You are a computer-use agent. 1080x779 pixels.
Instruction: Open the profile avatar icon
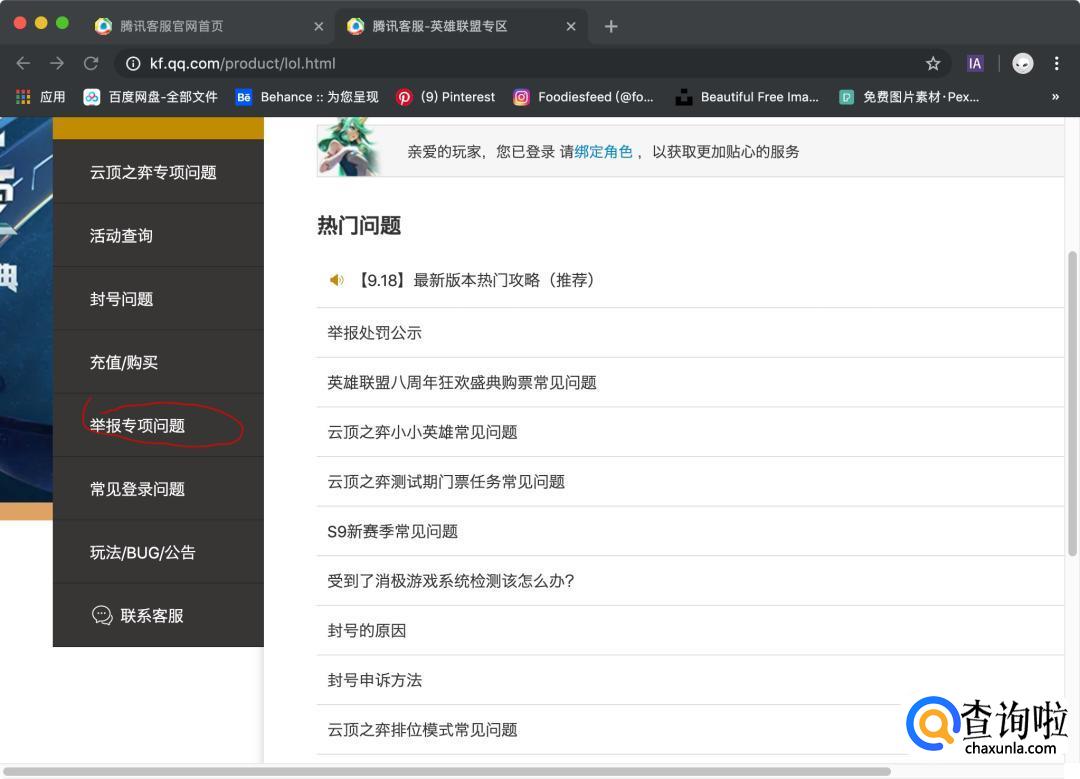(1023, 63)
